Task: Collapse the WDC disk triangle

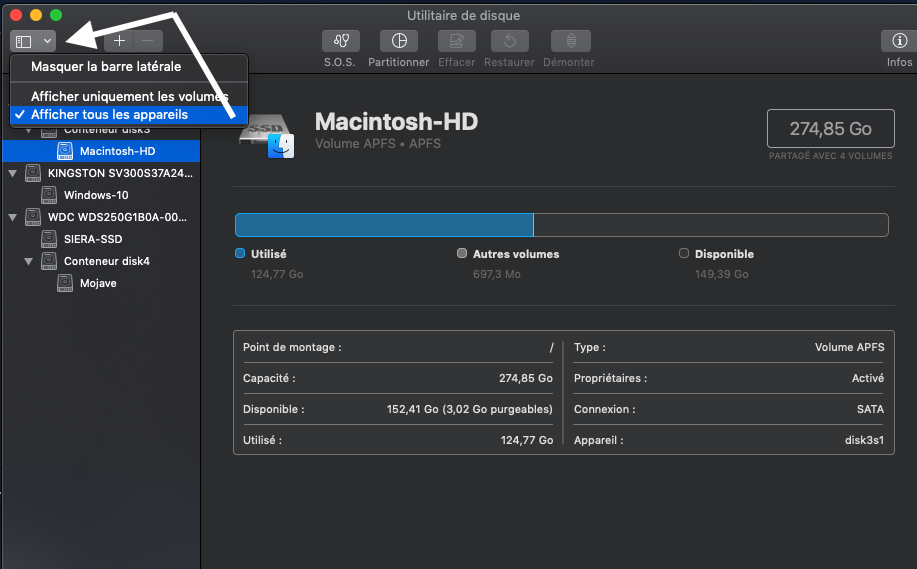Action: (12, 217)
